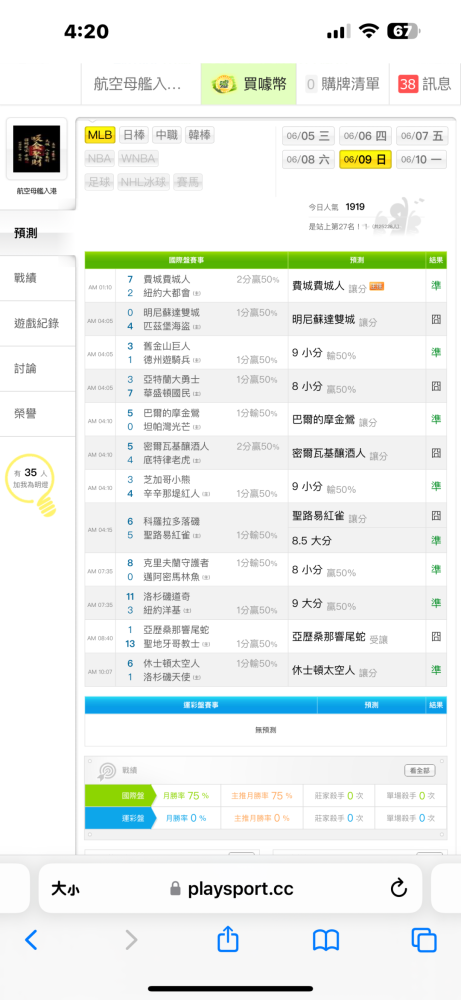Image resolution: width=461 pixels, height=1000 pixels.
Task: Tap the playsport.cc address field
Action: (231, 889)
